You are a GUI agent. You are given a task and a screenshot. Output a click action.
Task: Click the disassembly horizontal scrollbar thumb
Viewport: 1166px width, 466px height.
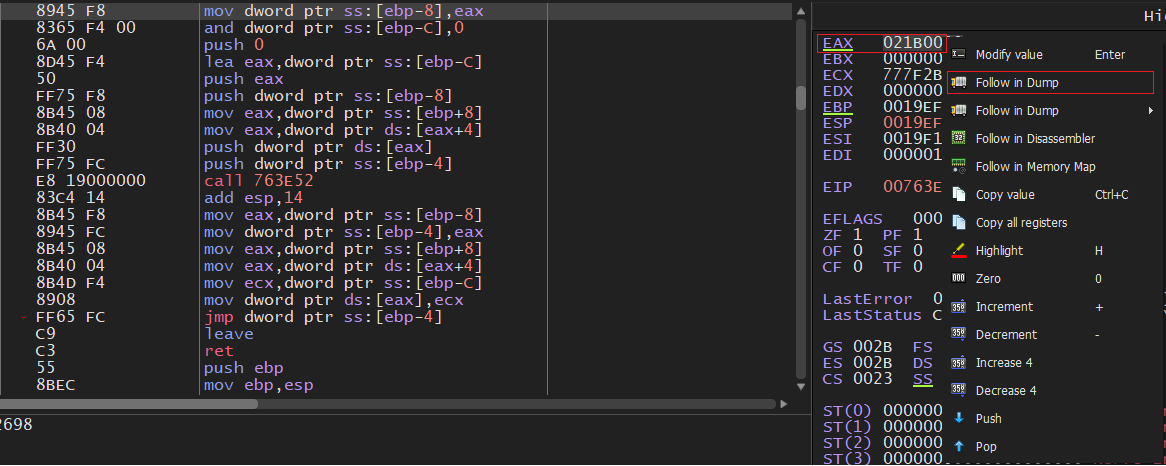pos(129,404)
